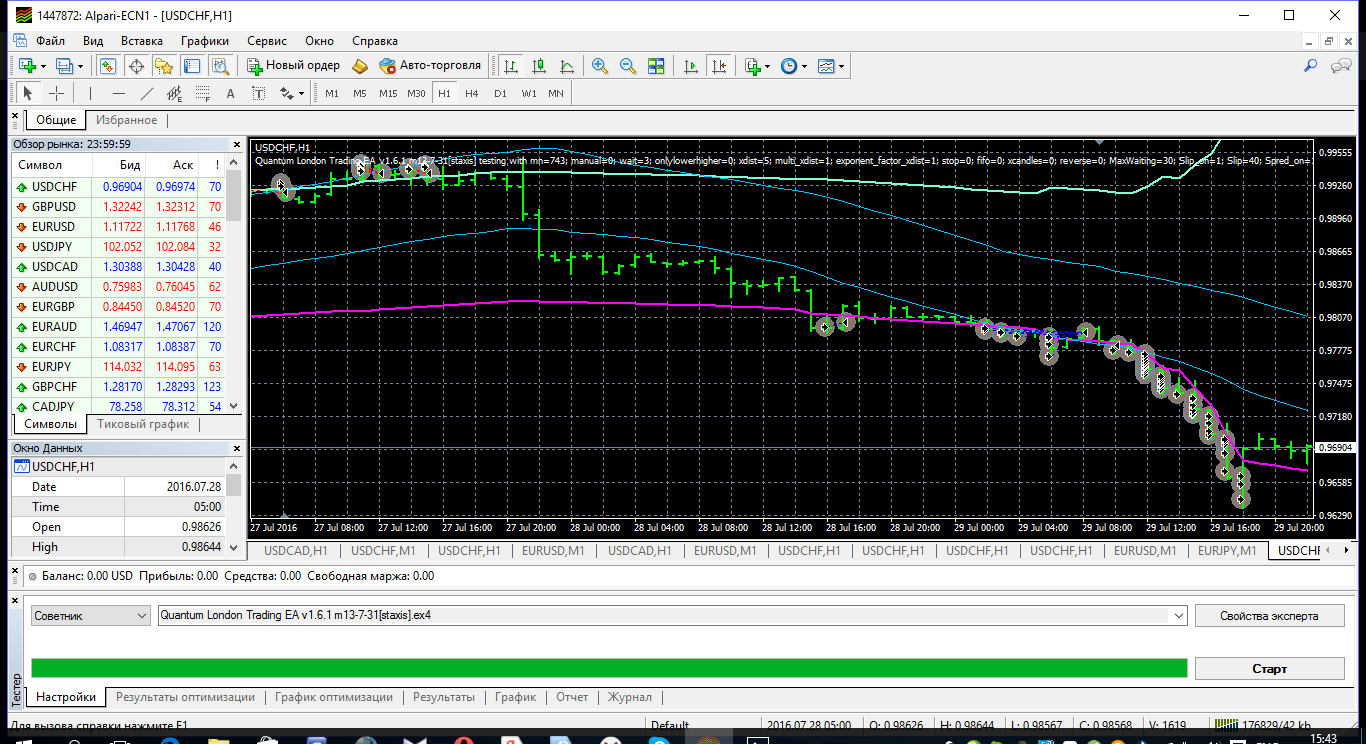Close the Обзор рынка panel
Image resolution: width=1366 pixels, height=744 pixels.
[236, 144]
